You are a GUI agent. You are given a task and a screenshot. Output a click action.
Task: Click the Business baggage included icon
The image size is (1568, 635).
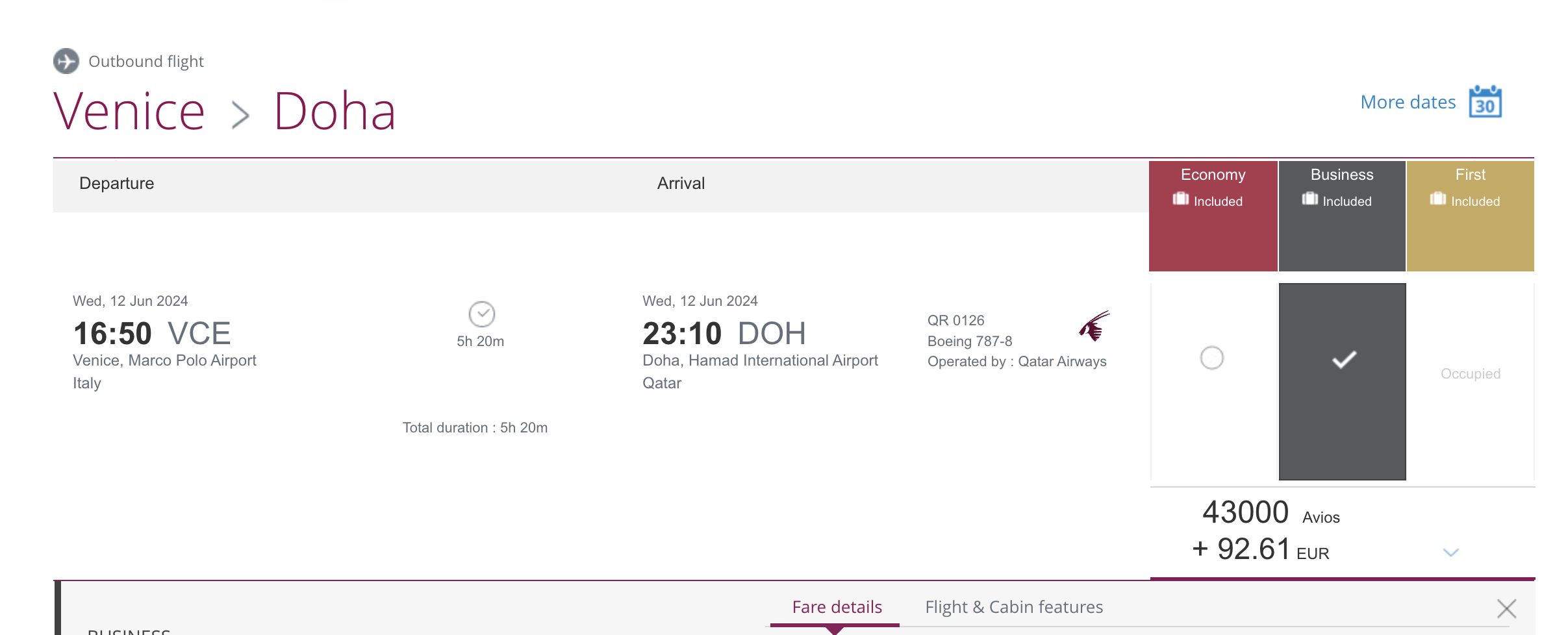(x=1309, y=199)
